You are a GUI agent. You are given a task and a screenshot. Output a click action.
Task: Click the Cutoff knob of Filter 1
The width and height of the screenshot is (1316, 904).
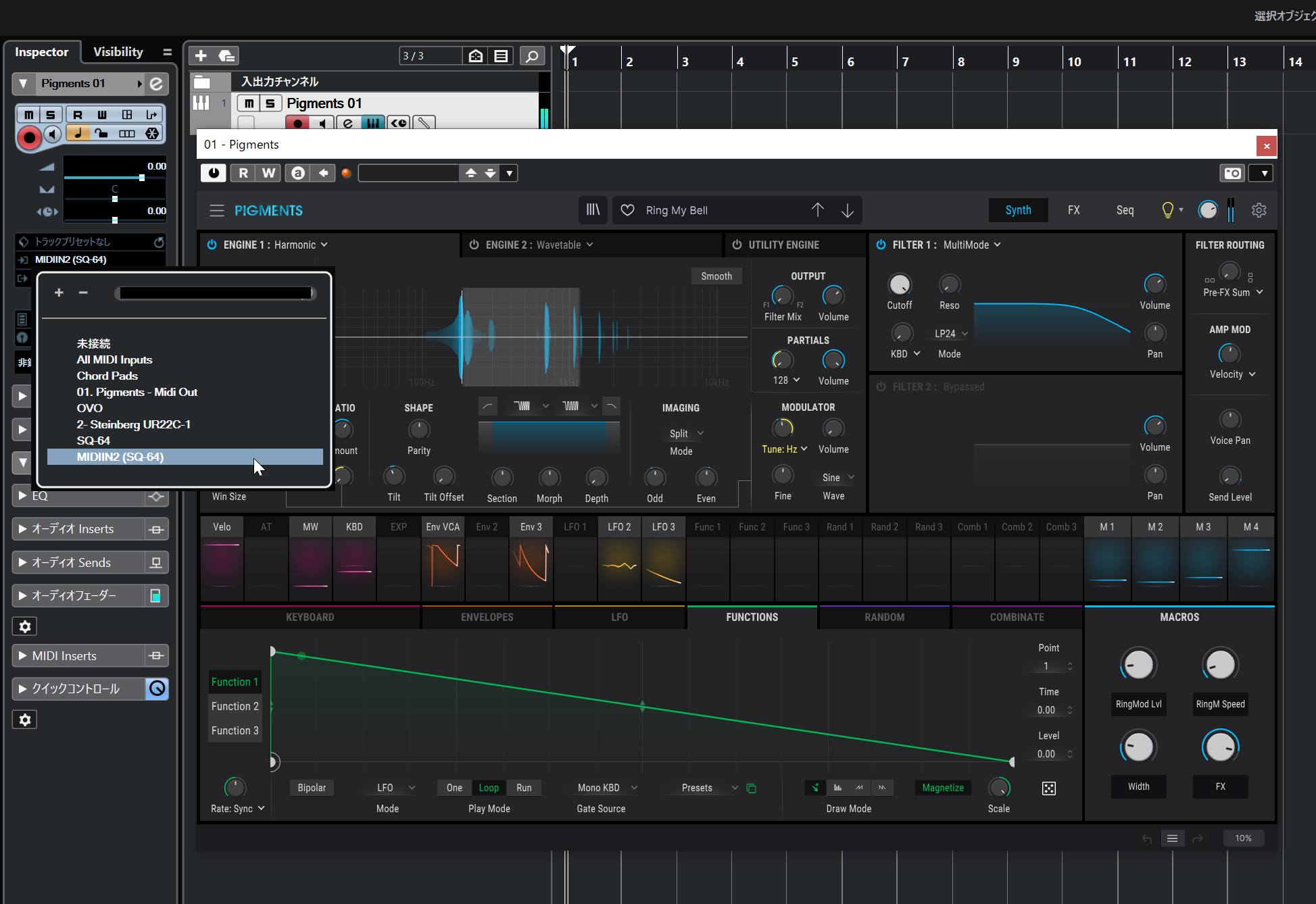[x=899, y=284]
